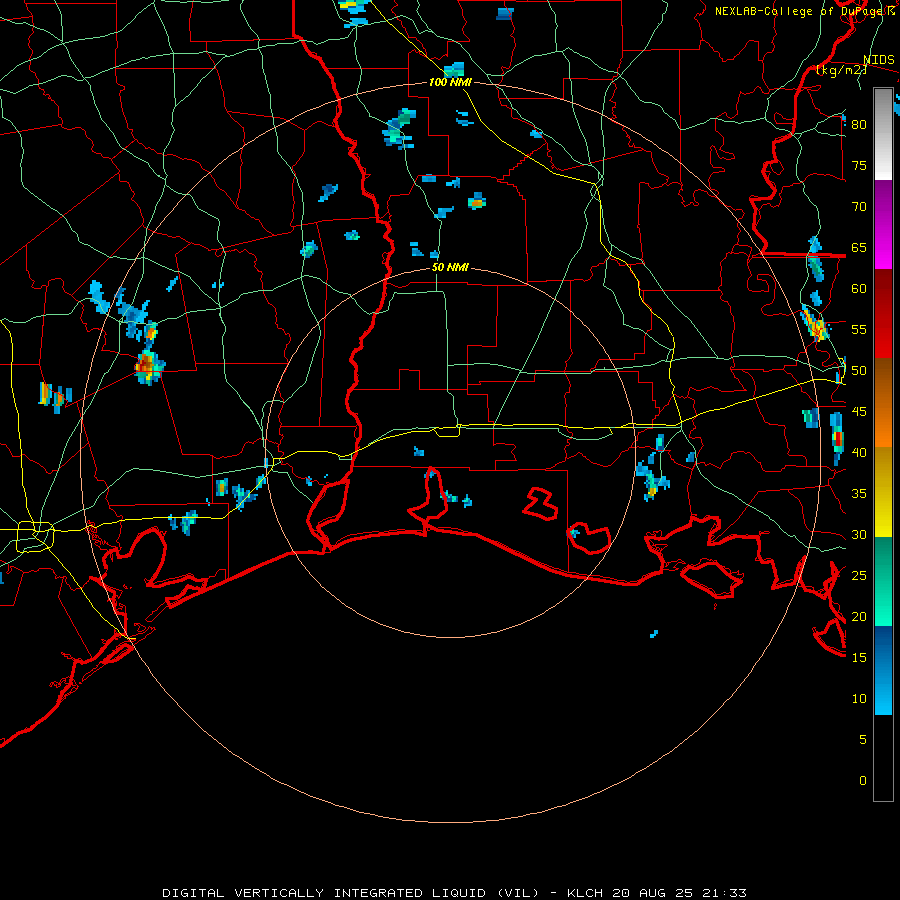This screenshot has height=900, width=900.
Task: Click the red segment of the color bar
Action: click(x=883, y=314)
